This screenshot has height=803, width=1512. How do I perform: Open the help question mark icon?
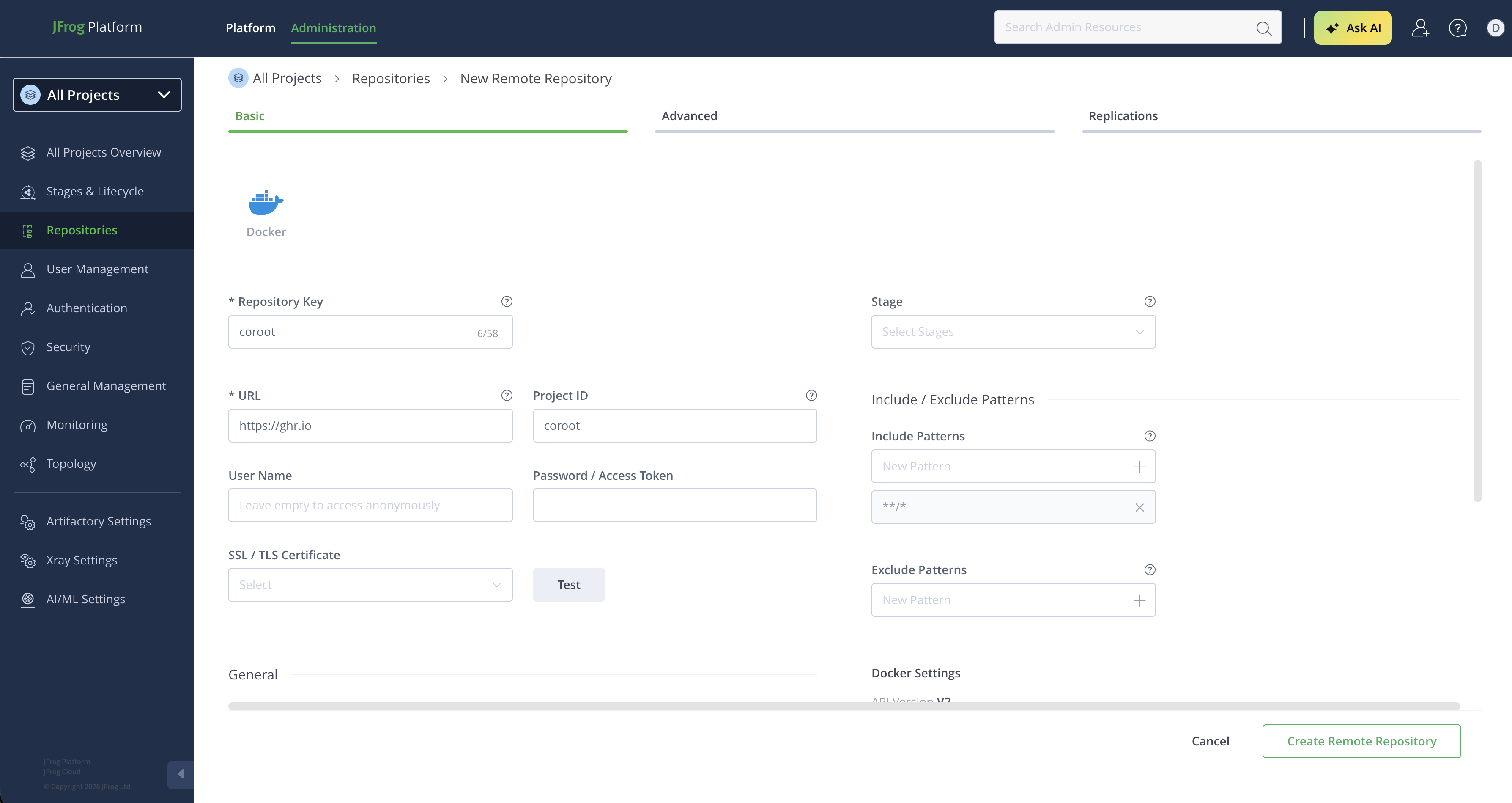1457,27
